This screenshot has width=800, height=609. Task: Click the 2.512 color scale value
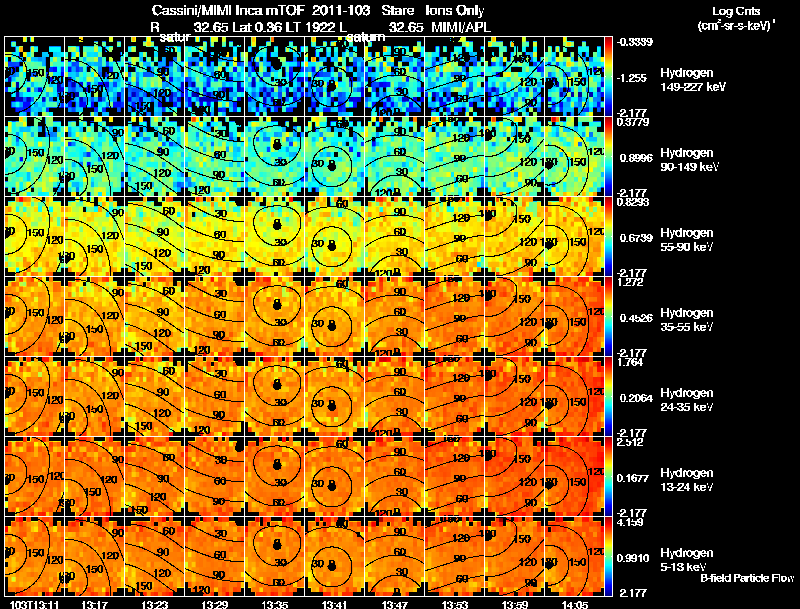[x=630, y=443]
